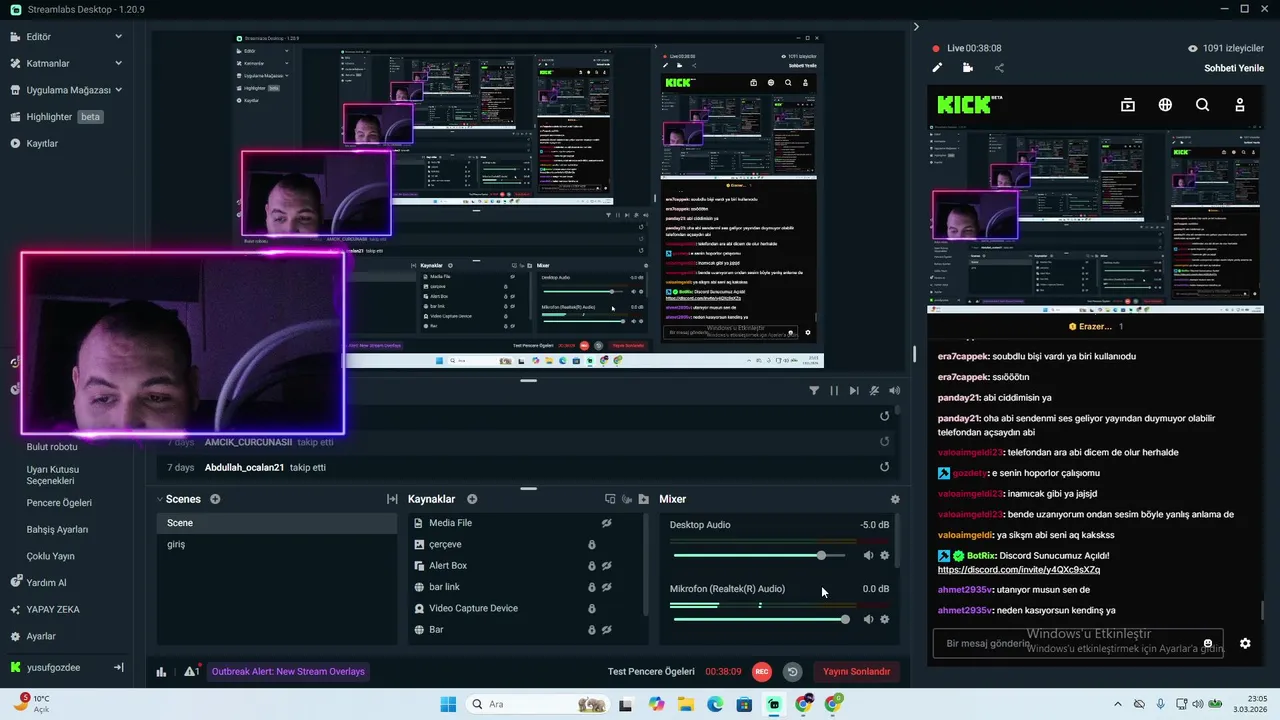This screenshot has width=1280, height=720.
Task: Click the mute alerts icon in events toolbar
Action: [874, 391]
